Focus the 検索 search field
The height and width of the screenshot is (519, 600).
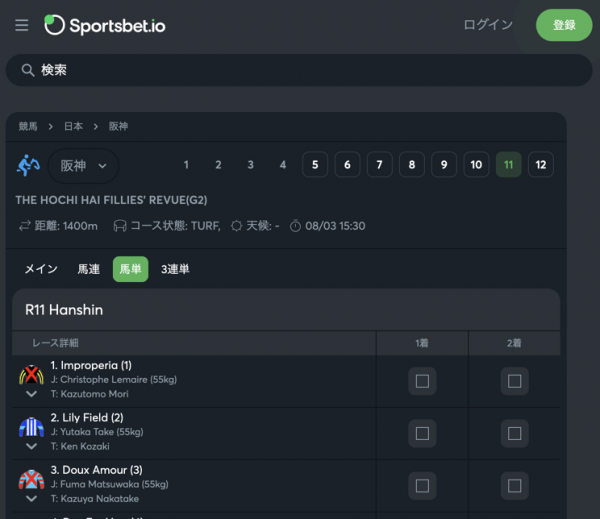pyautogui.click(x=300, y=70)
